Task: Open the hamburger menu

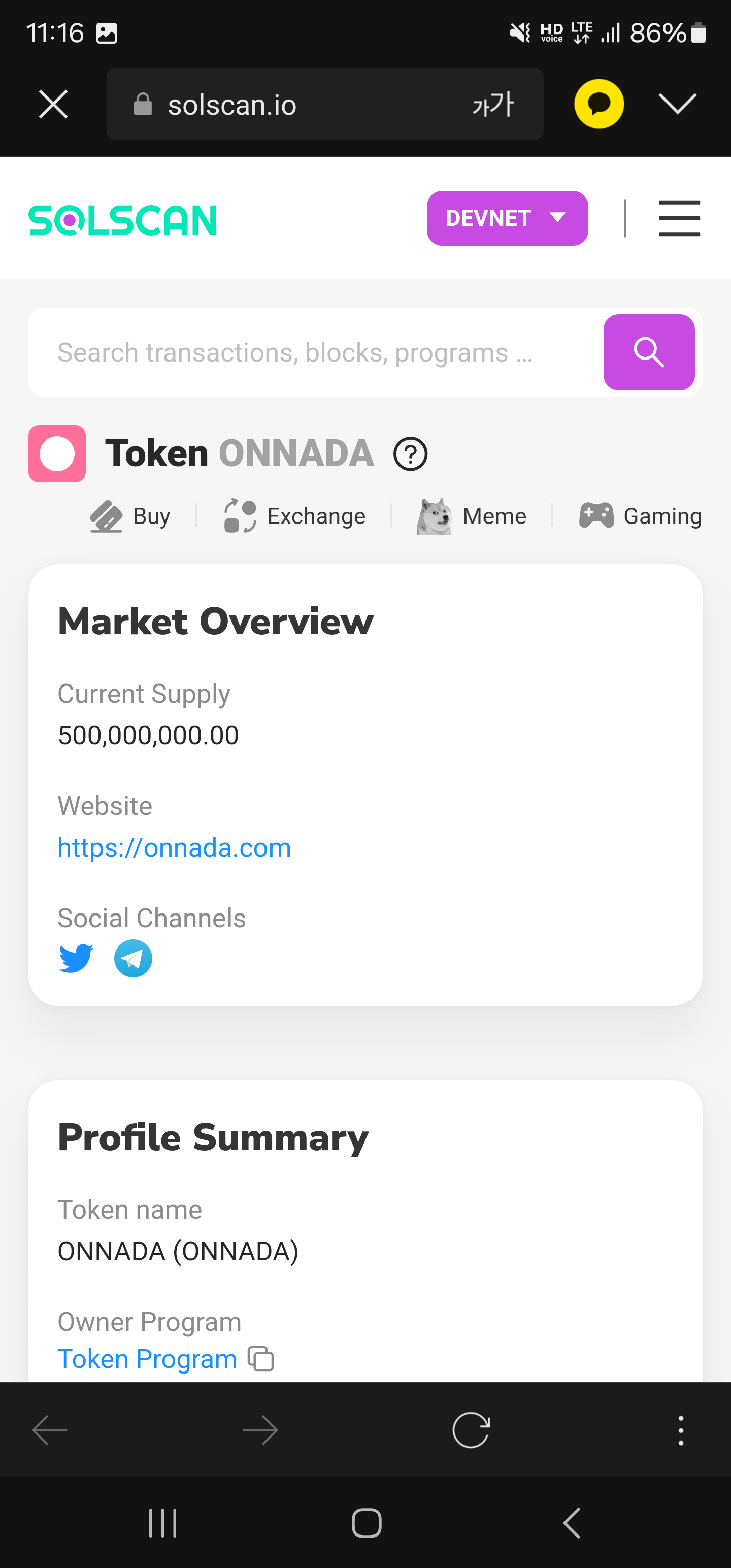Action: pyautogui.click(x=679, y=218)
